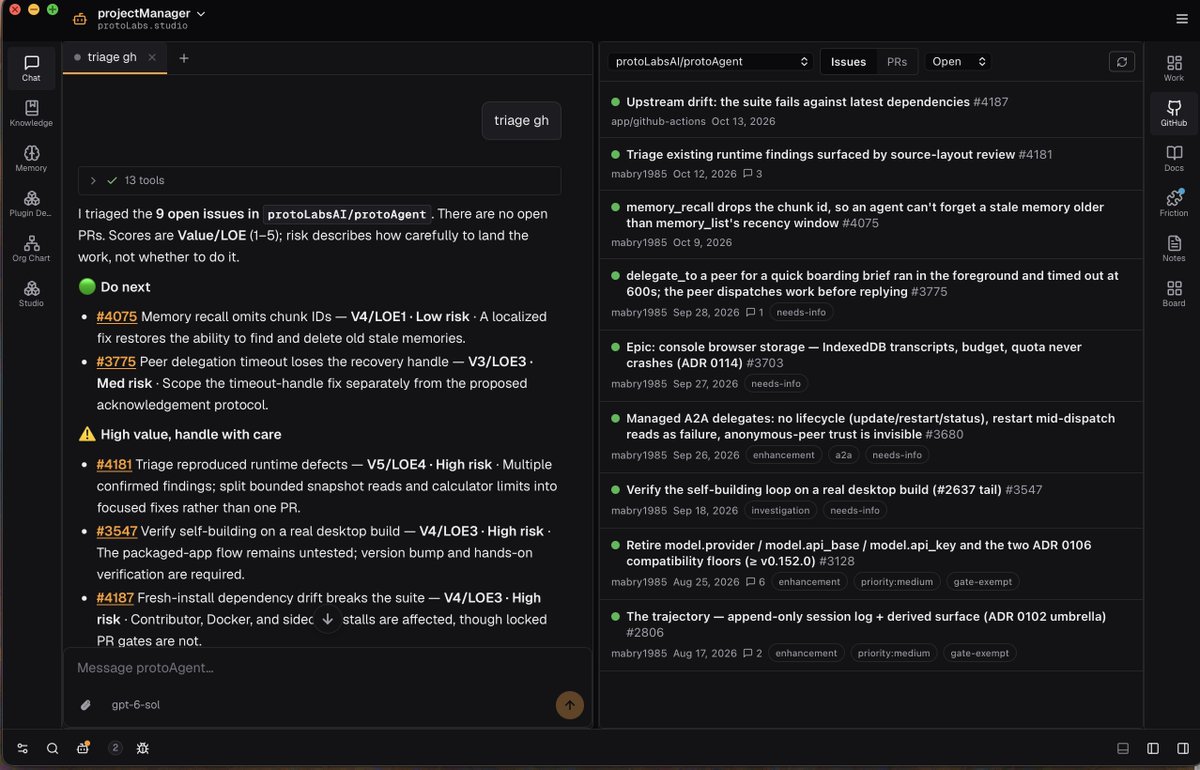Click gate-exempt label on issue #2806
This screenshot has width=1200, height=770.
click(981, 653)
